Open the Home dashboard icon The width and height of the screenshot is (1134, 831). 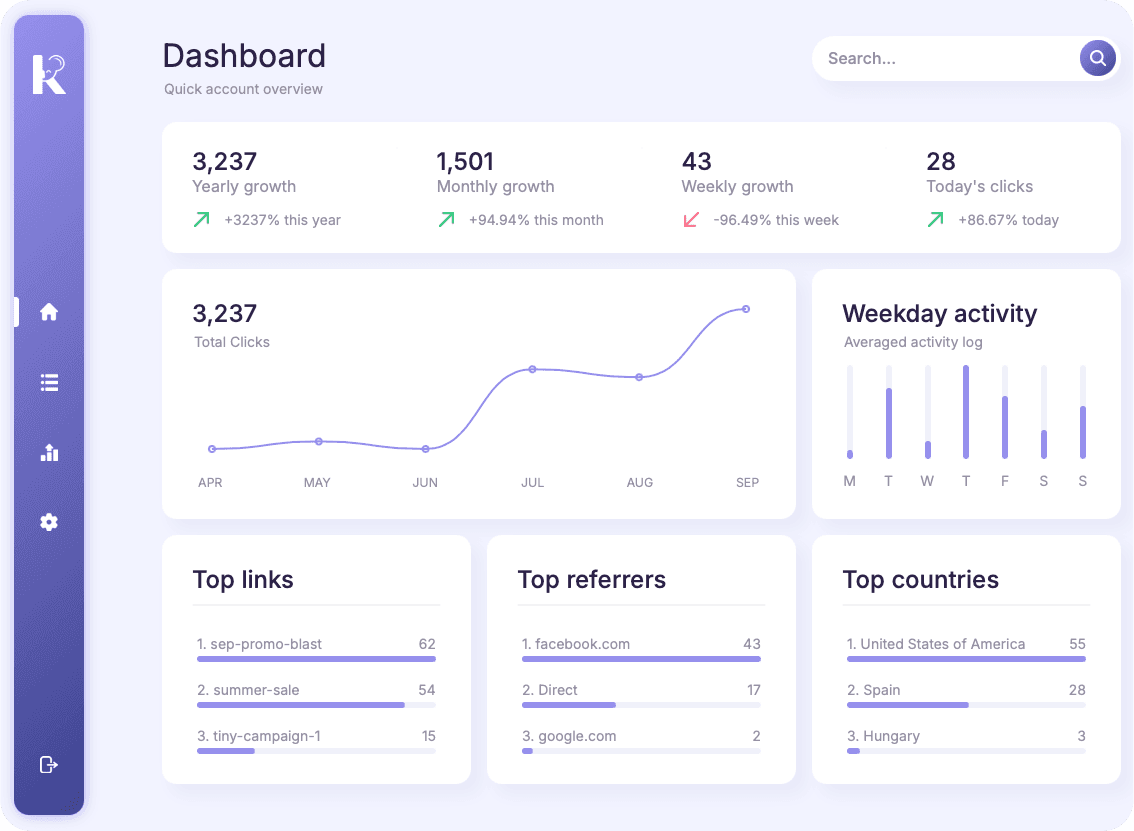coord(49,312)
